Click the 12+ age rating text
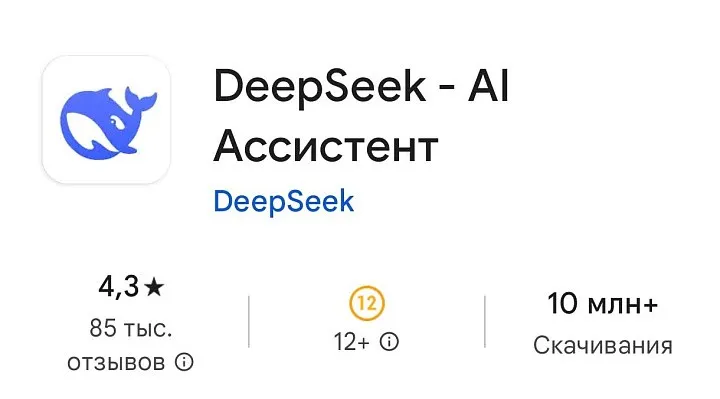Image resolution: width=720 pixels, height=399 pixels. 351,342
